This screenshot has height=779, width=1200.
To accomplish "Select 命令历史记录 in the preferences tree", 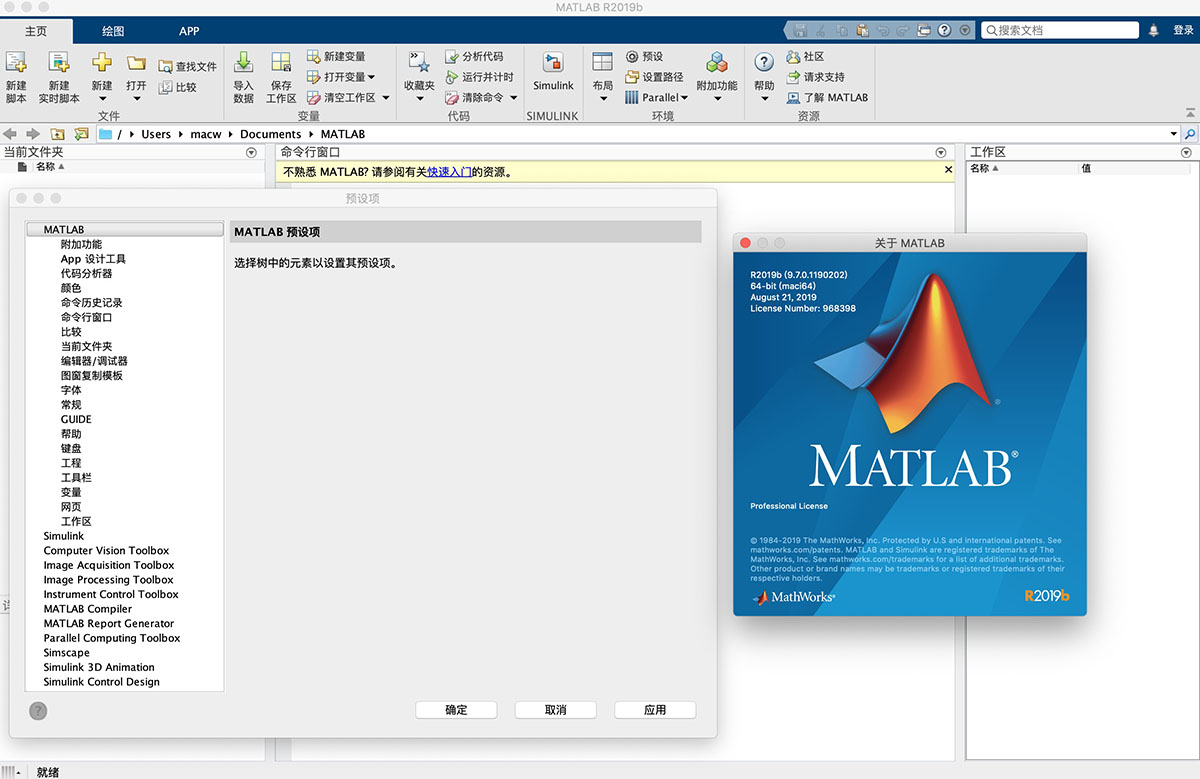I will (x=91, y=303).
